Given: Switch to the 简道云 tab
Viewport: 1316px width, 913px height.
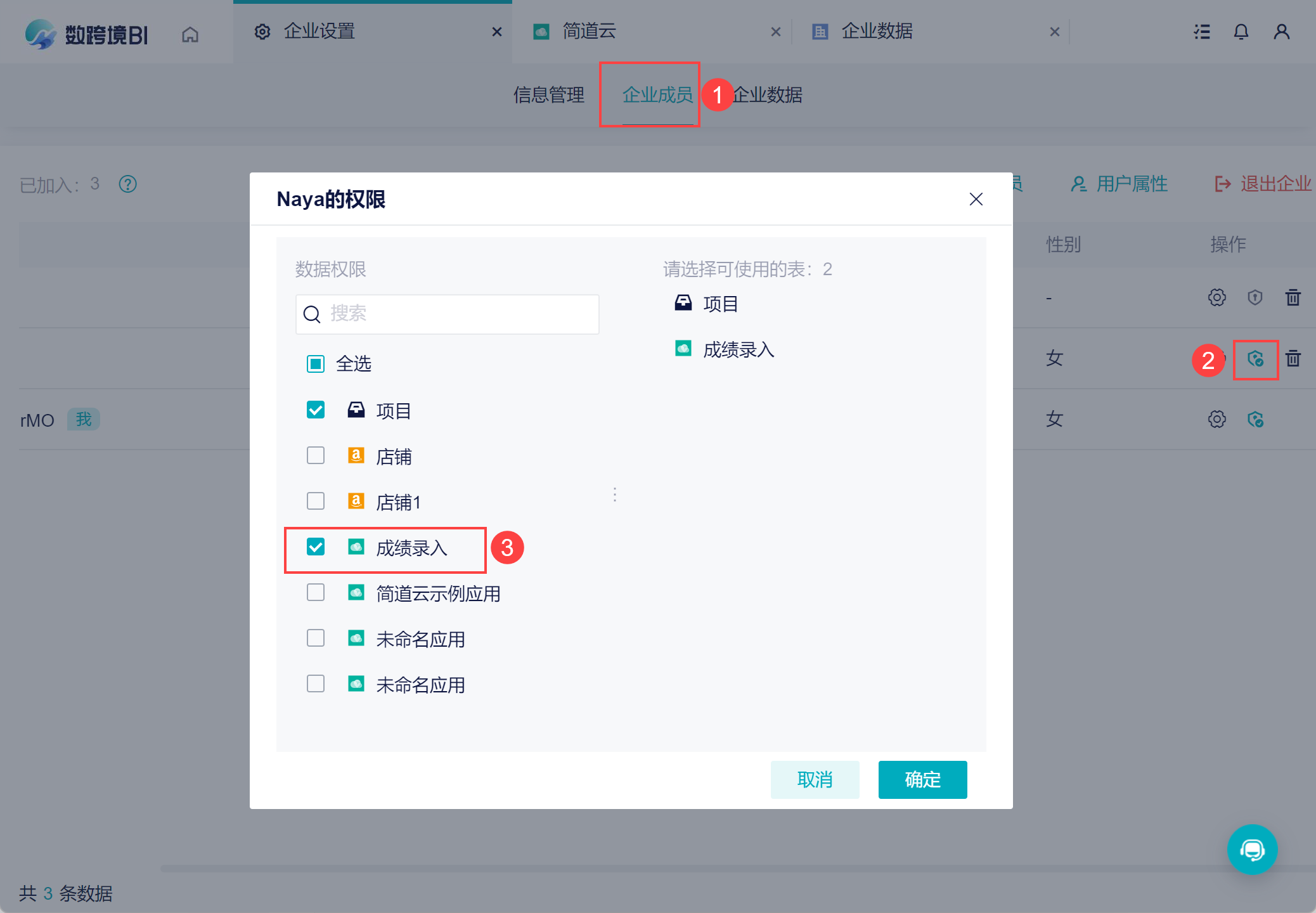Looking at the screenshot, I should click(590, 32).
